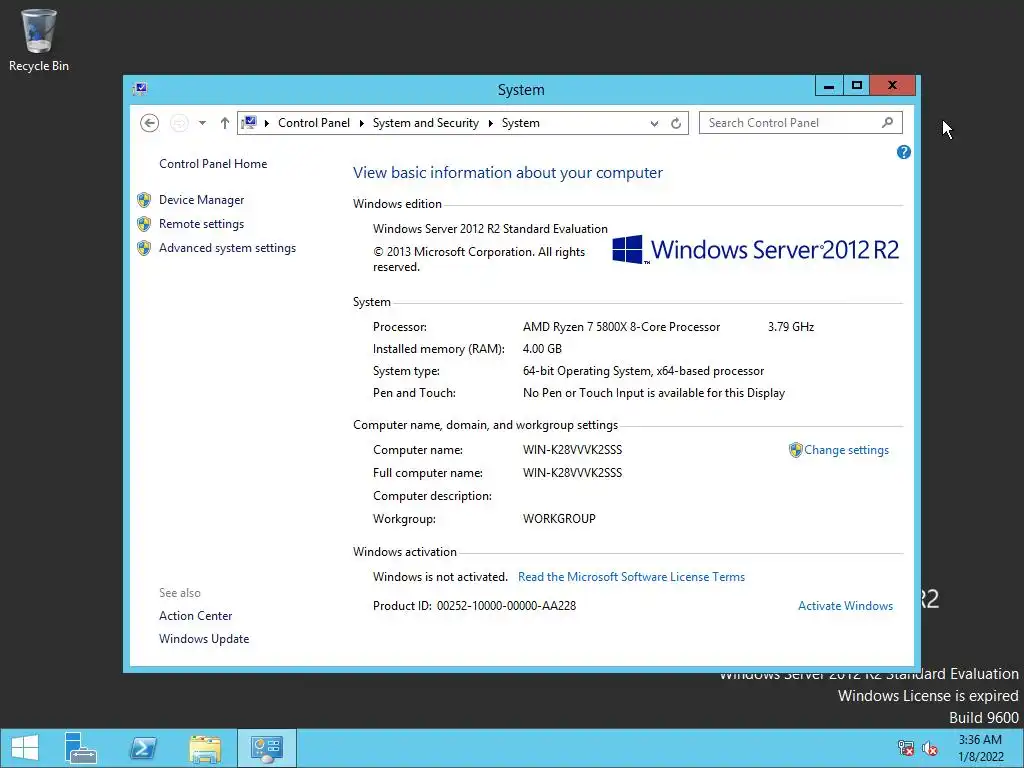Screen dimensions: 1024x768
Task: Select System and Security breadcrumb
Action: [426, 123]
